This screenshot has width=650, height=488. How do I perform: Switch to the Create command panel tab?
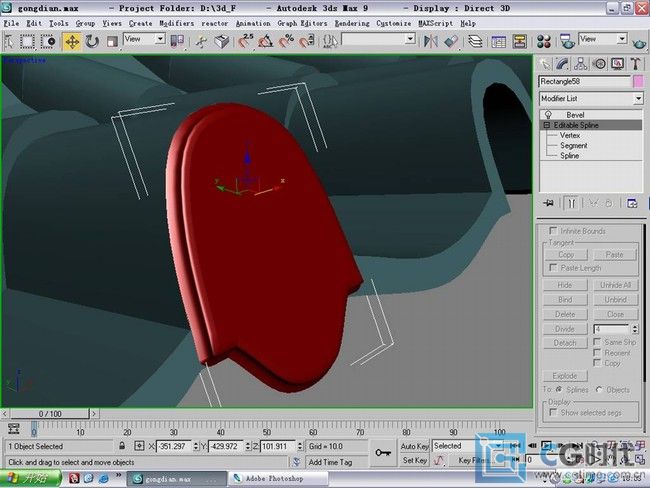click(x=545, y=64)
